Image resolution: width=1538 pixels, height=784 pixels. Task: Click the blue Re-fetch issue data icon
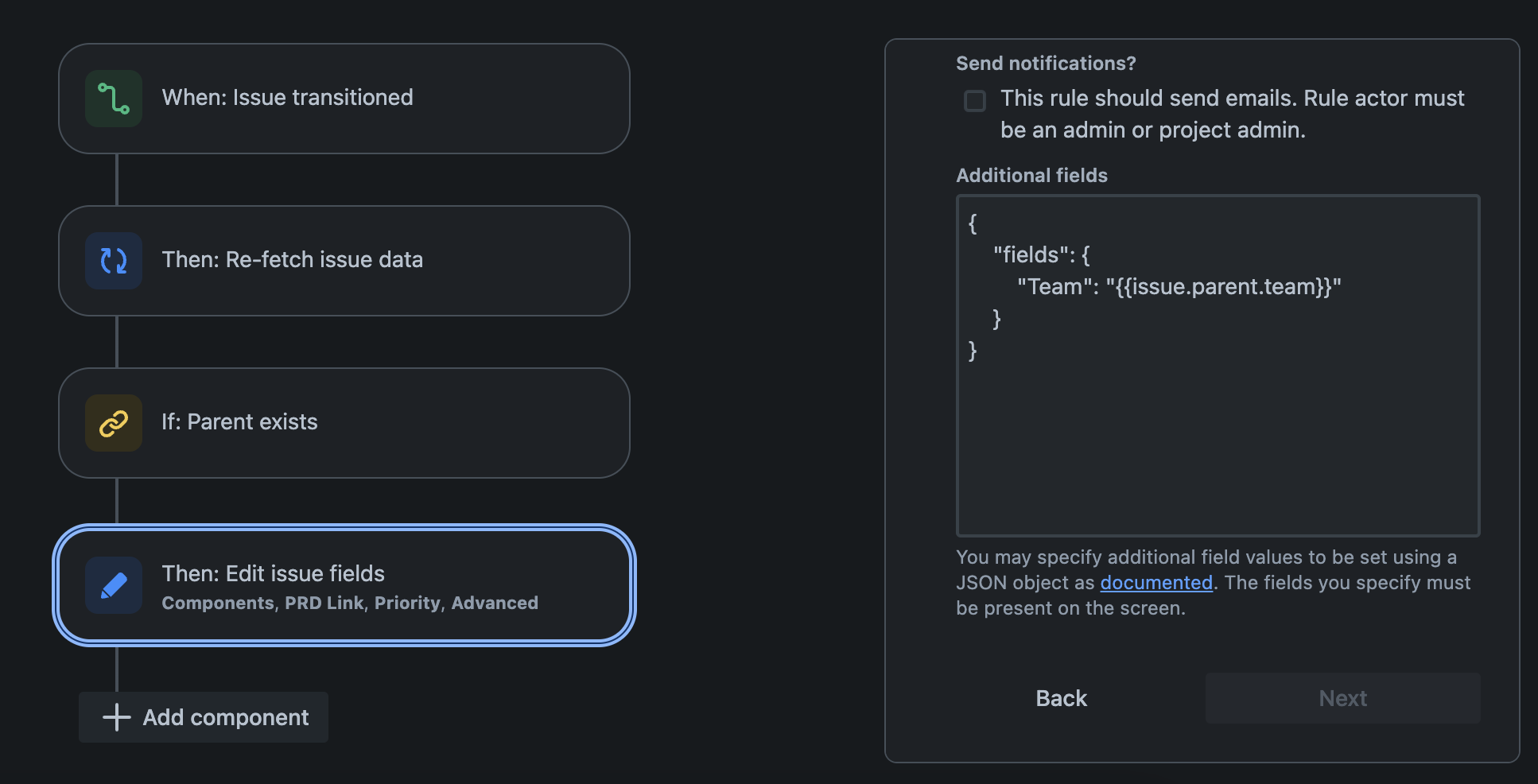coord(114,261)
